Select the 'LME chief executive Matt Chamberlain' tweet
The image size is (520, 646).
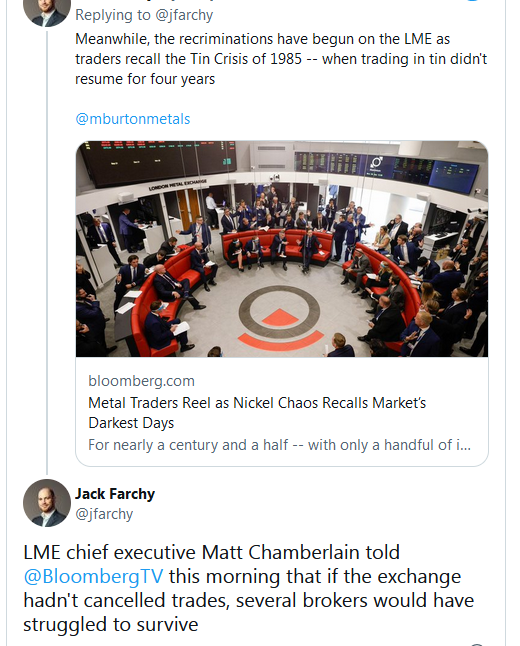(248, 588)
